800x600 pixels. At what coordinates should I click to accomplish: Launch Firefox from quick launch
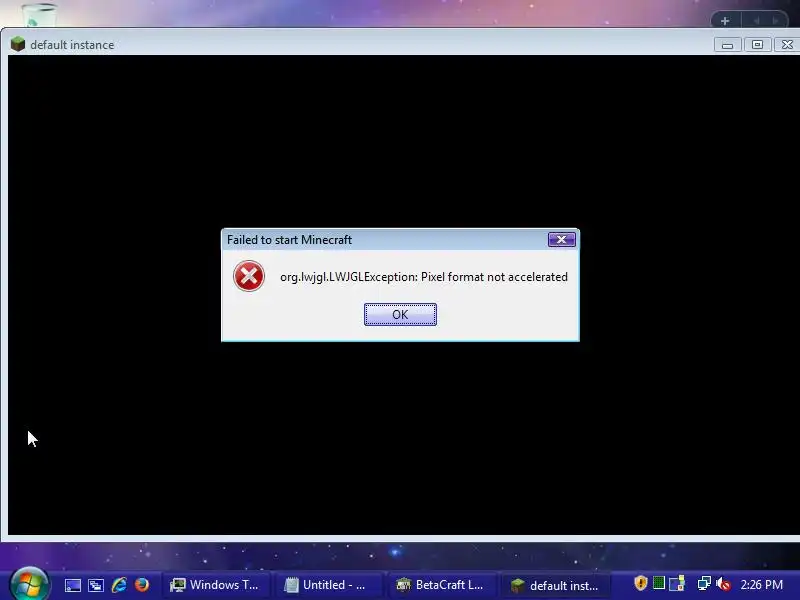tap(142, 584)
